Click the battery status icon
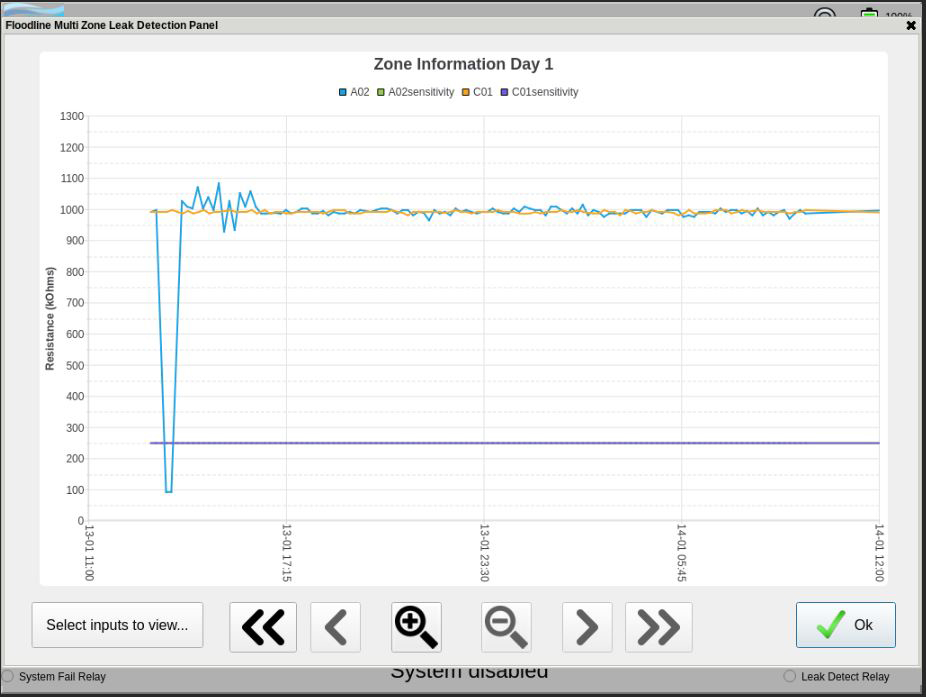926x697 pixels. click(869, 15)
